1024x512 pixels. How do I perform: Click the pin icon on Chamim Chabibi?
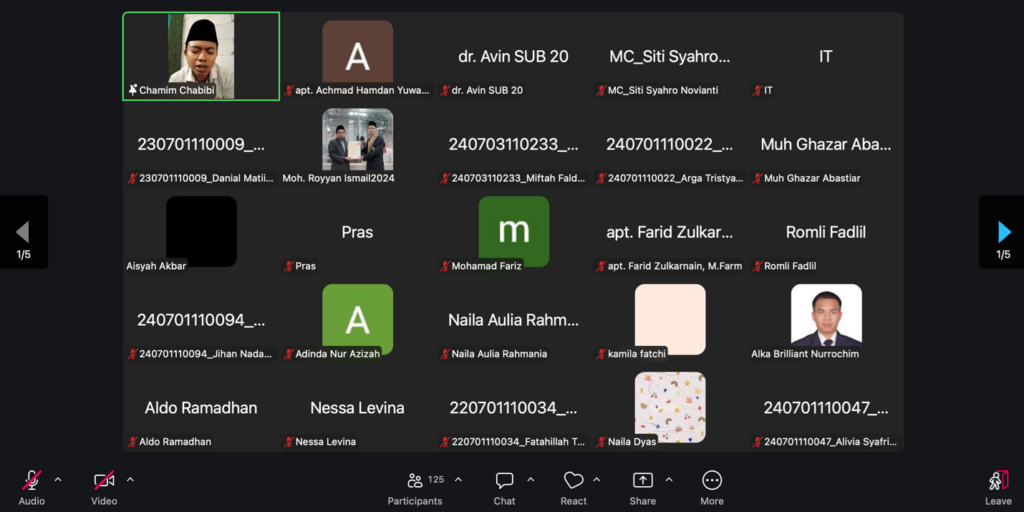(x=133, y=90)
